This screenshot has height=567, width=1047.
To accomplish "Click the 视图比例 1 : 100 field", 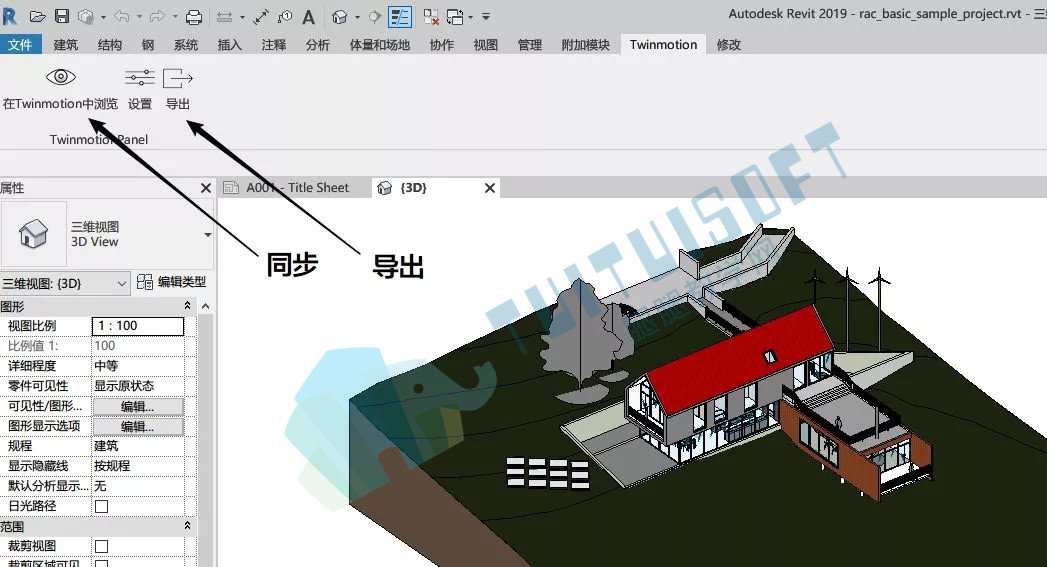I will 138,326.
